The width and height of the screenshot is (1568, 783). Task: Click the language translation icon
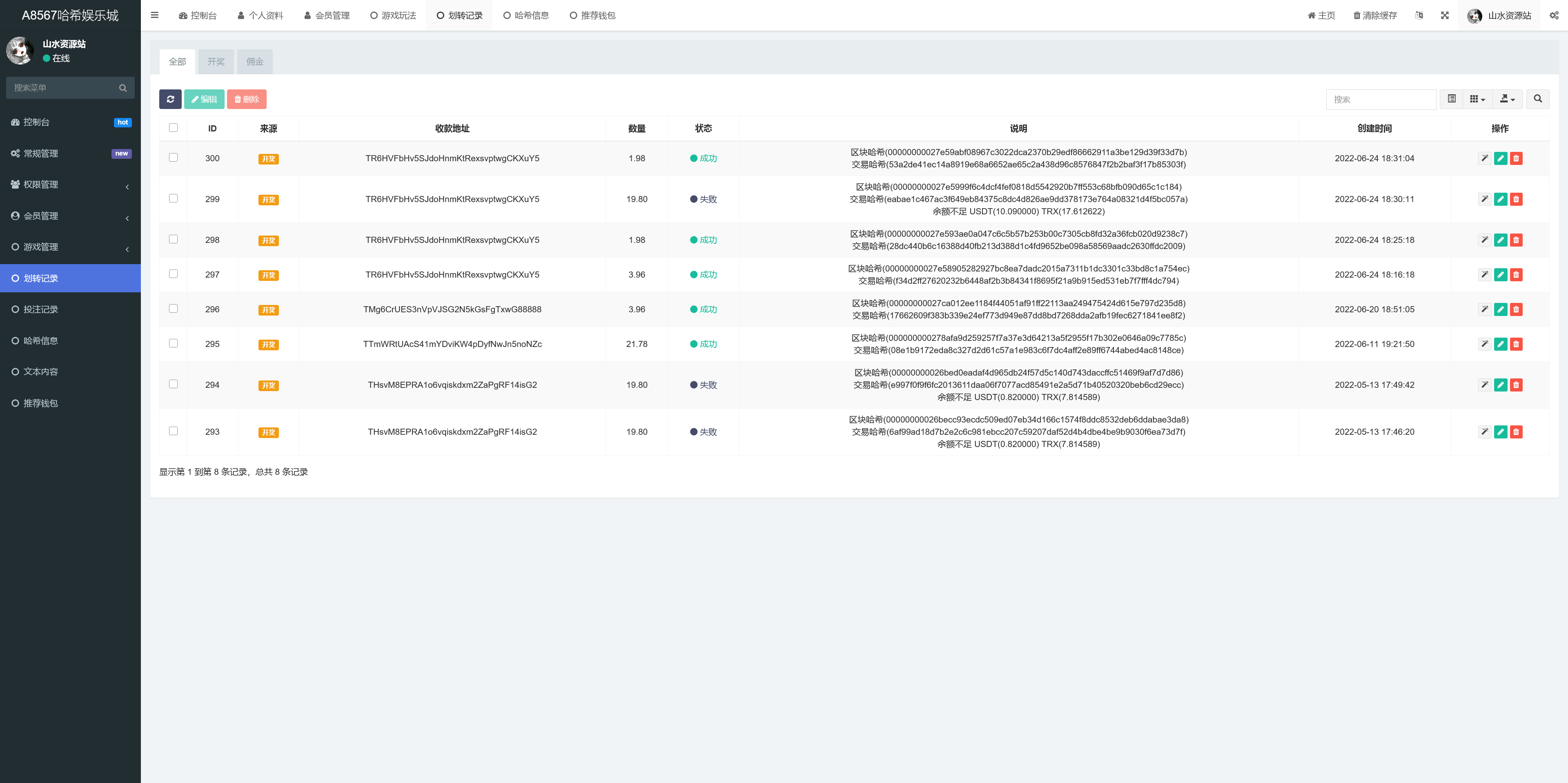click(x=1419, y=15)
